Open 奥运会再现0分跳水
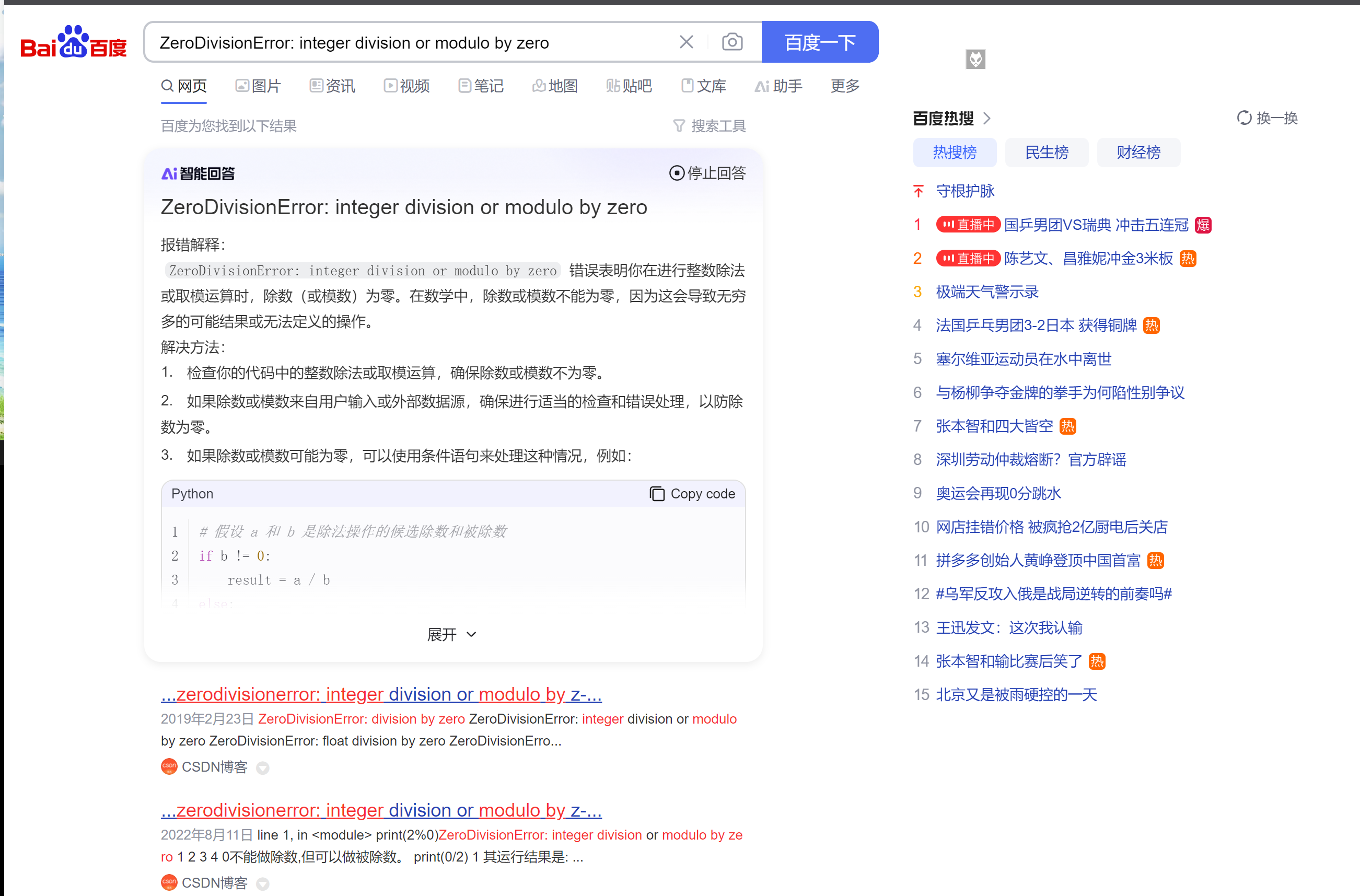1360x896 pixels. (998, 493)
